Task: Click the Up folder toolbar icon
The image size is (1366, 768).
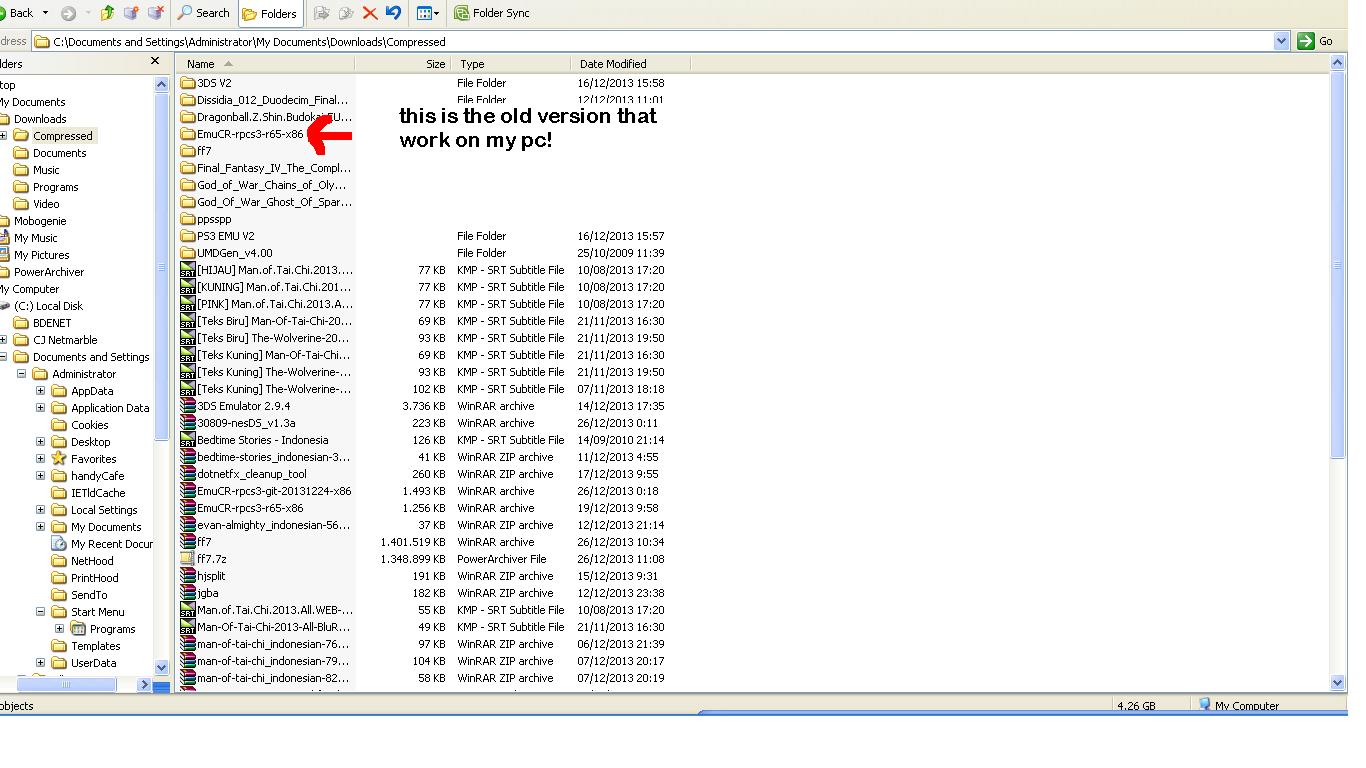Action: 107,13
